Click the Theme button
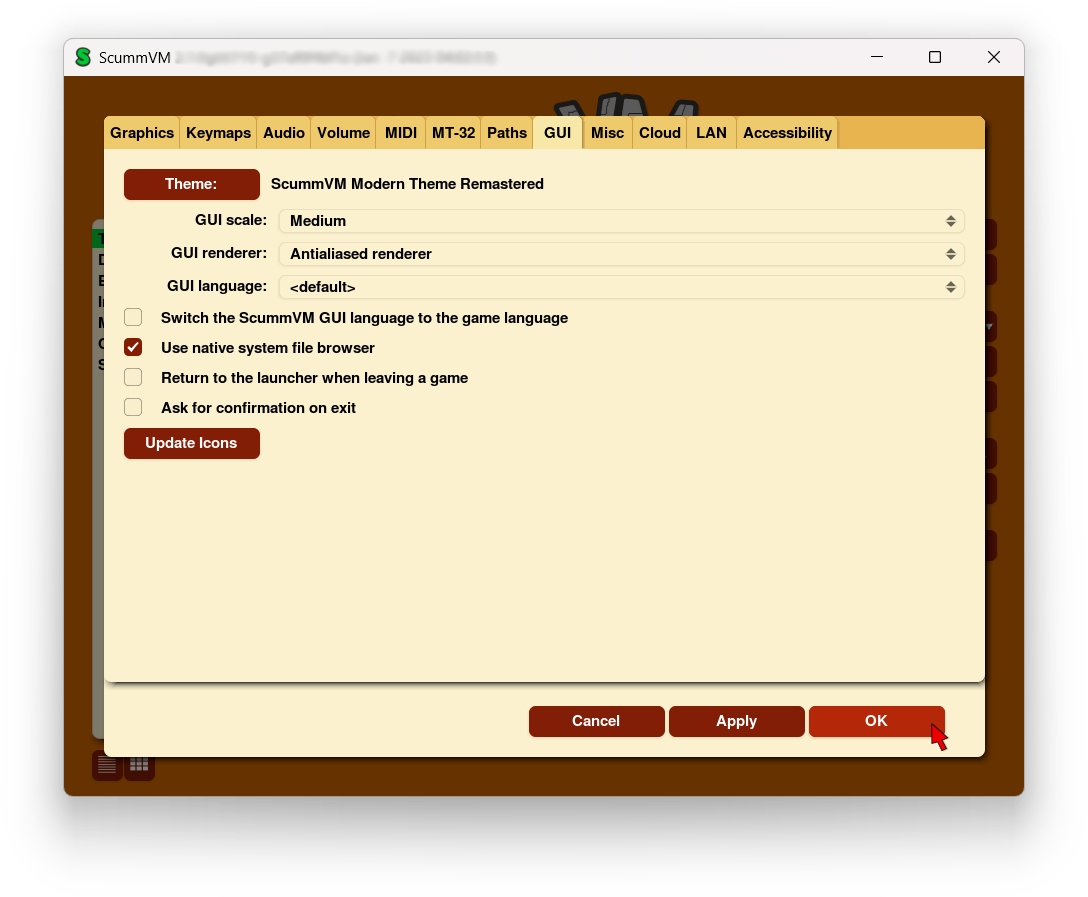 pyautogui.click(x=191, y=184)
